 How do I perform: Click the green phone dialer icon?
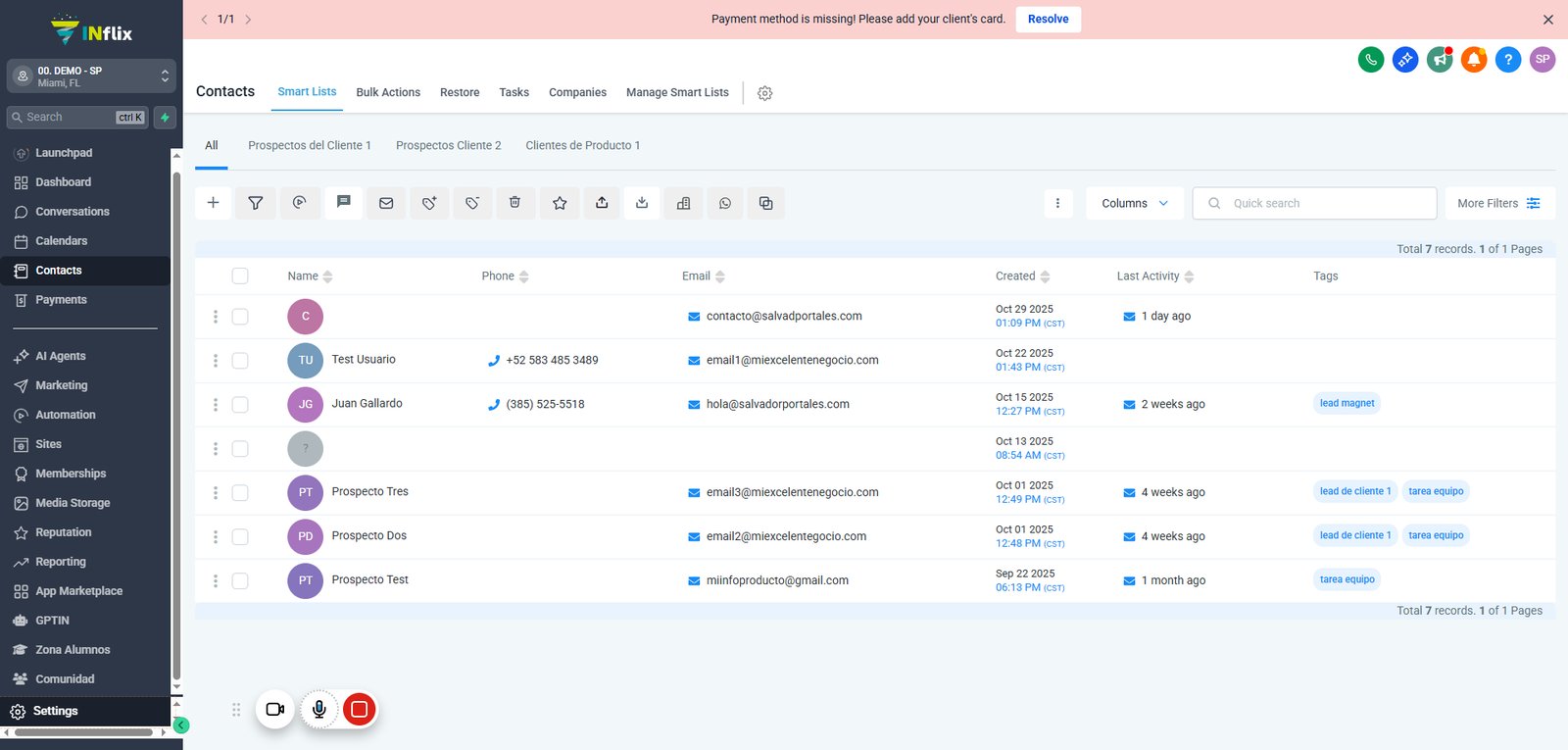coord(1371,60)
